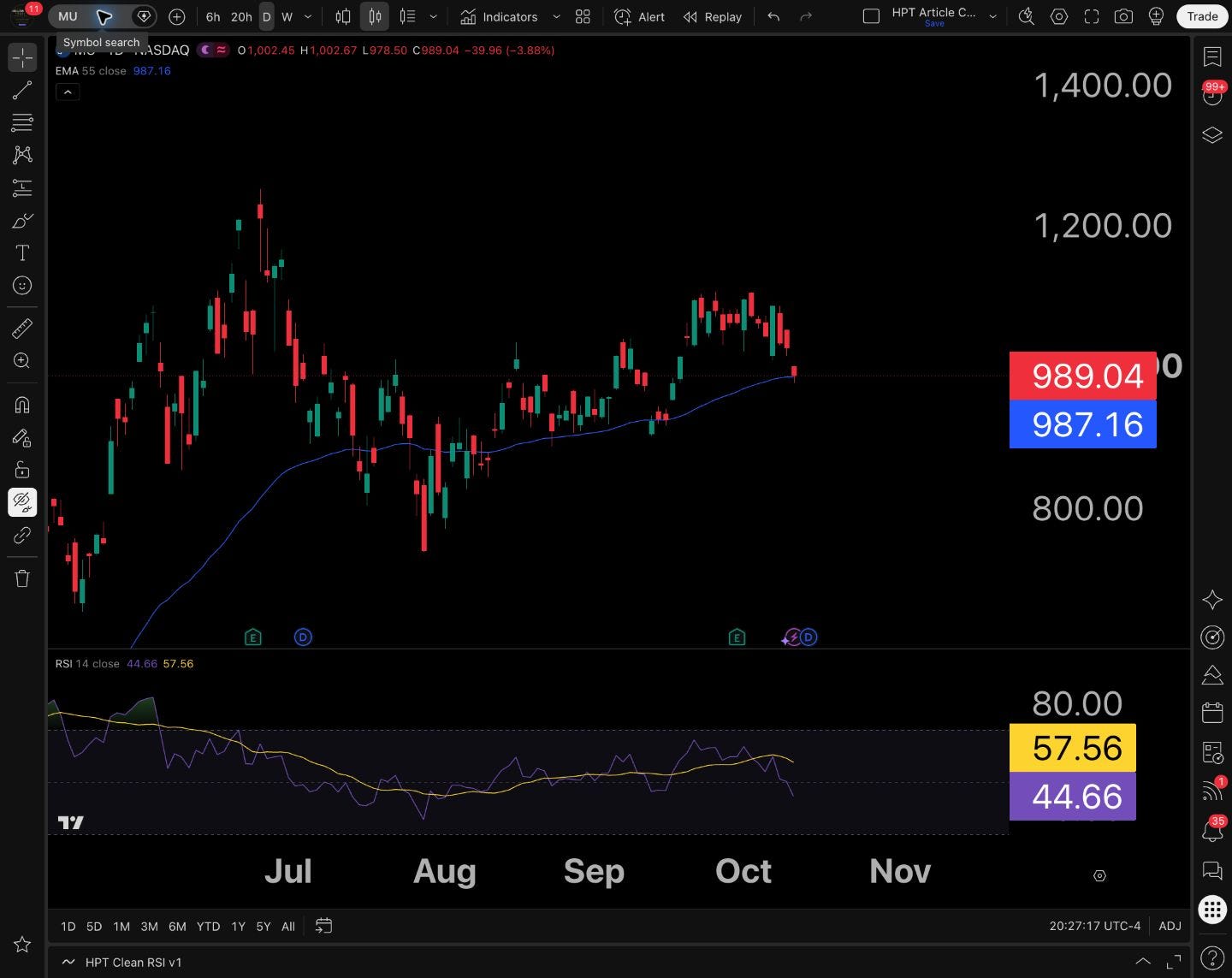Expand the time interval dropdown arrow
This screenshot has width=1232, height=978.
tap(308, 16)
